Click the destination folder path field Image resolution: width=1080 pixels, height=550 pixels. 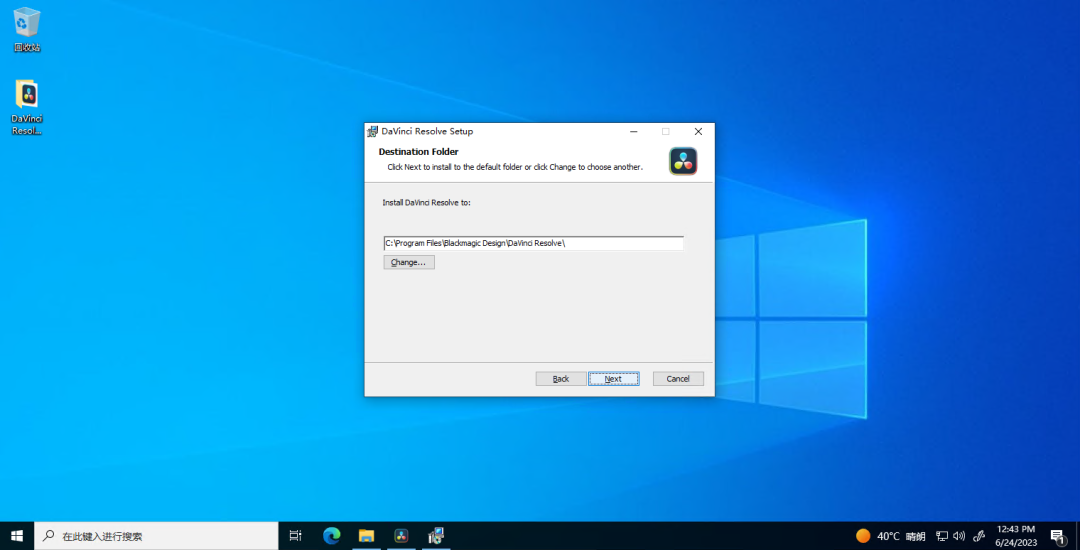[x=533, y=243]
